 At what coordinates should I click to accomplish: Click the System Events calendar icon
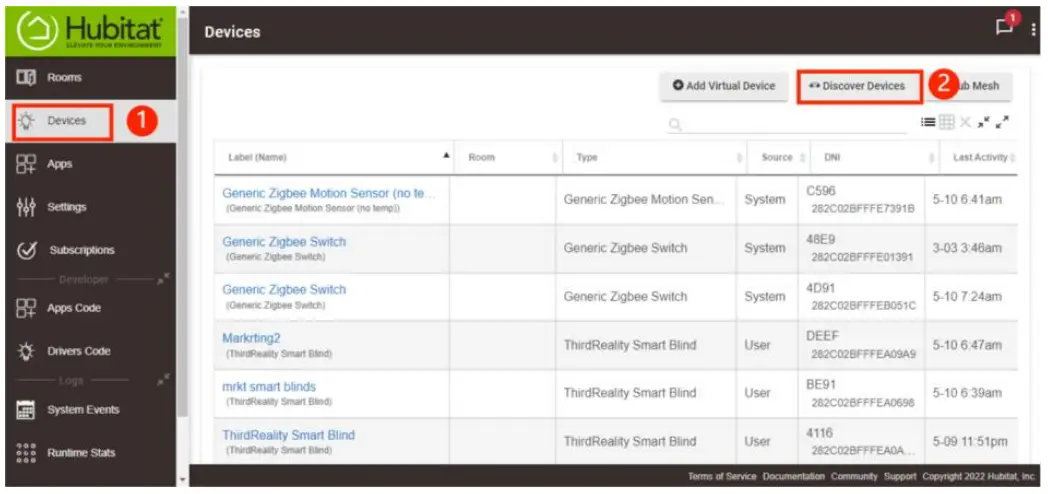click(x=26, y=410)
